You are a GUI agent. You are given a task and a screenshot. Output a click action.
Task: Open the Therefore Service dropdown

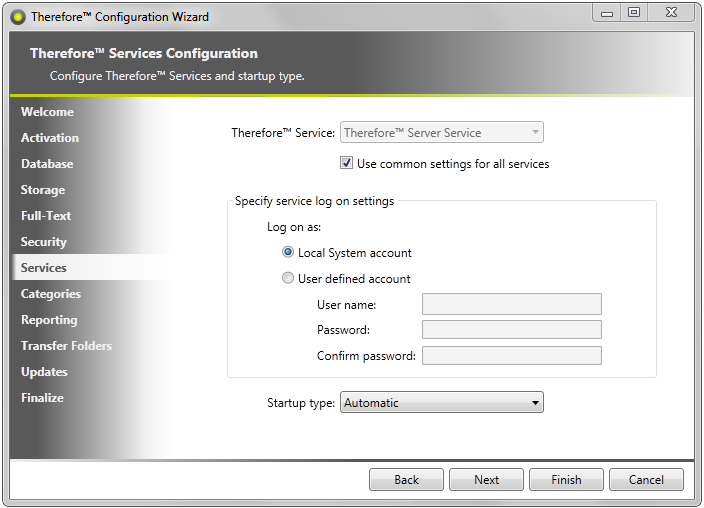tap(442, 133)
